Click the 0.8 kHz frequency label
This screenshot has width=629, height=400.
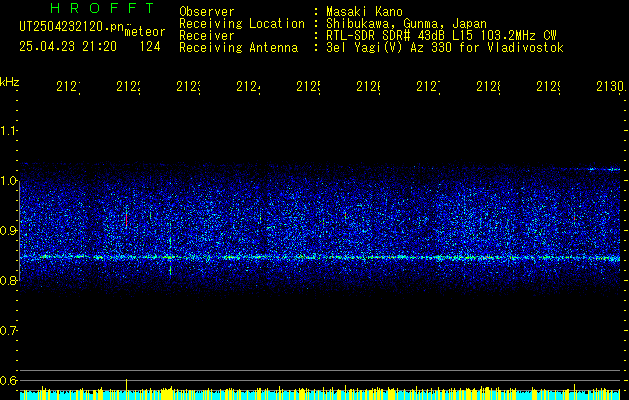click(8, 280)
